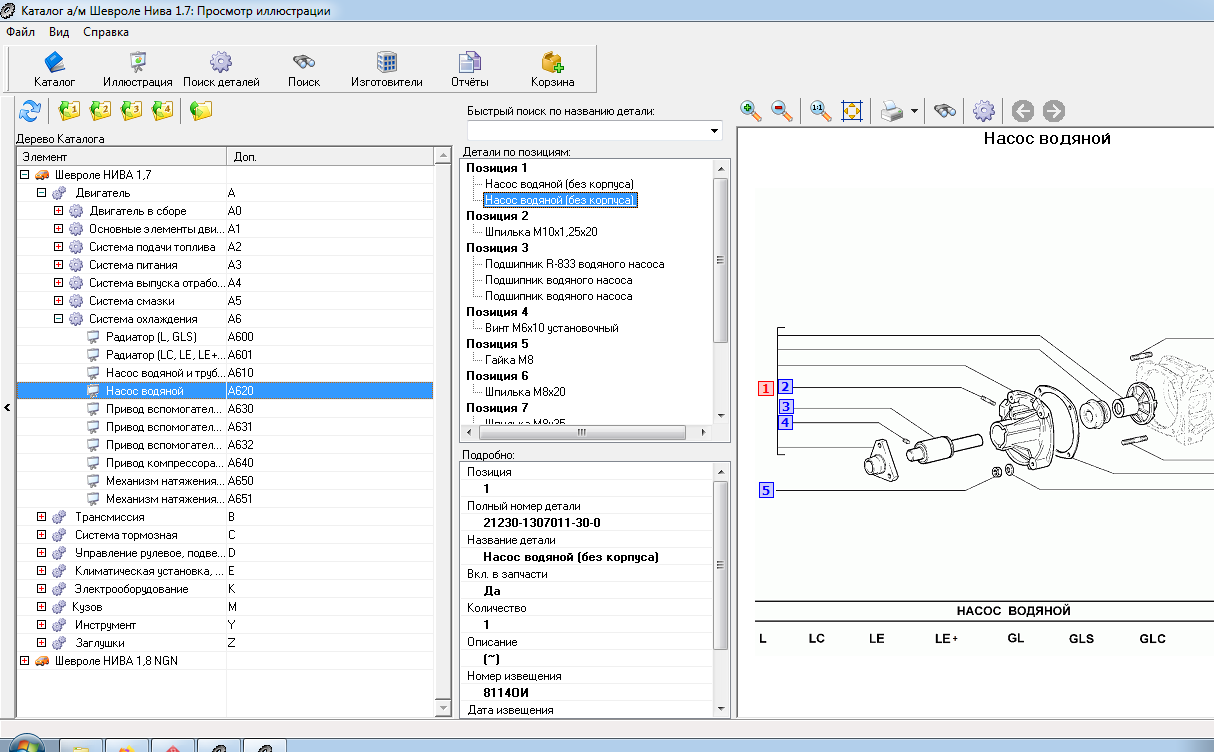The width and height of the screenshot is (1214, 752).
Task: Click the plain yellow folder icon
Action: click(x=201, y=110)
